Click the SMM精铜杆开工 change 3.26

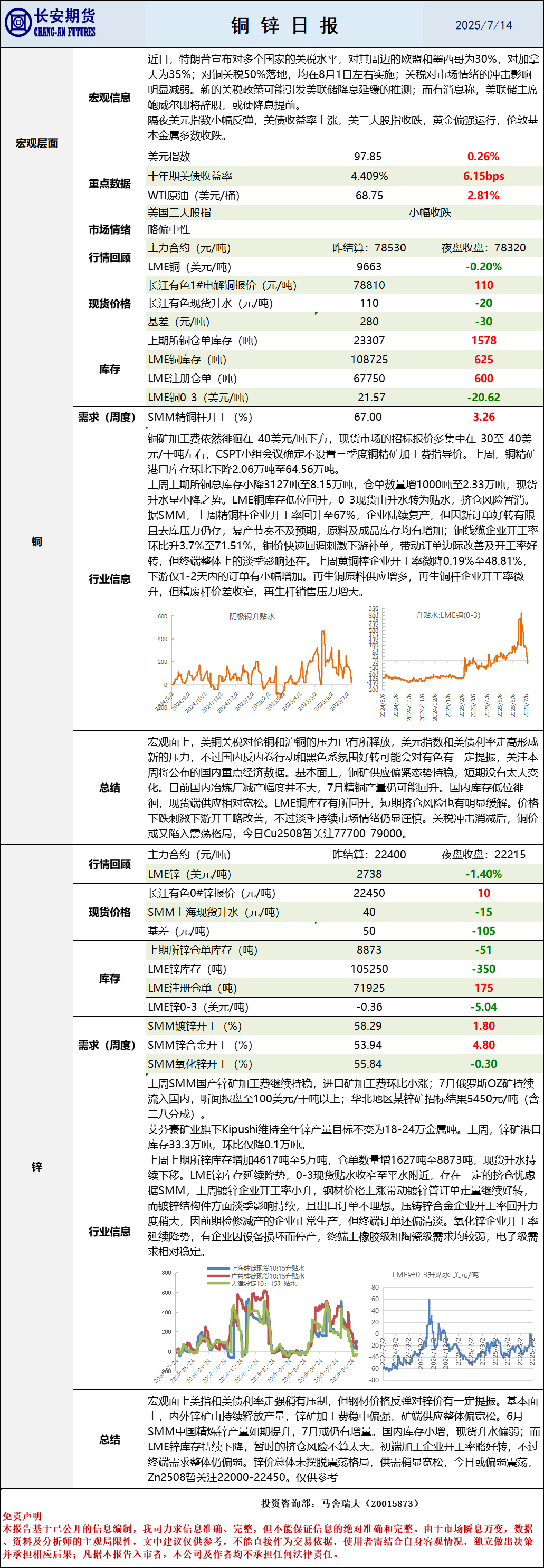484,417
